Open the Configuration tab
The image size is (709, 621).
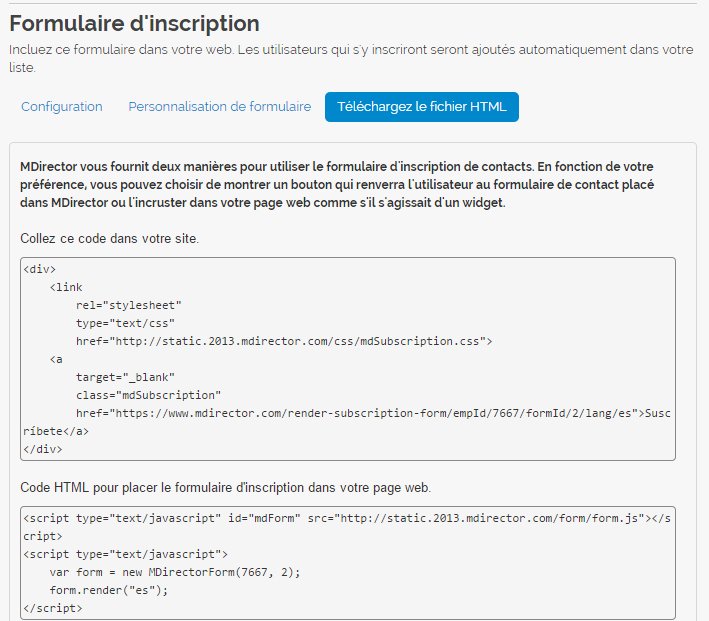62,107
